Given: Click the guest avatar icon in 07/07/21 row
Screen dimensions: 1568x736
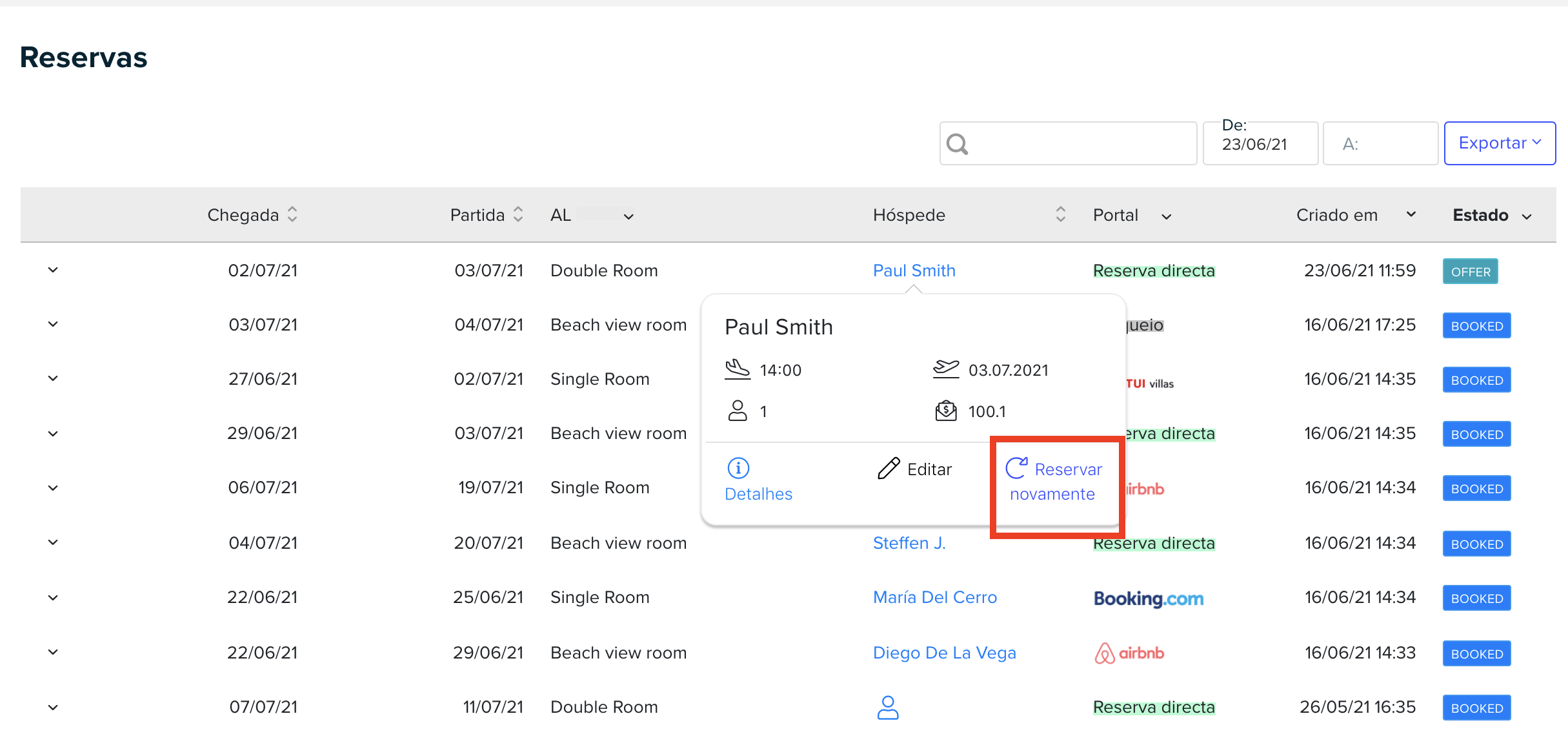Looking at the screenshot, I should (x=888, y=708).
